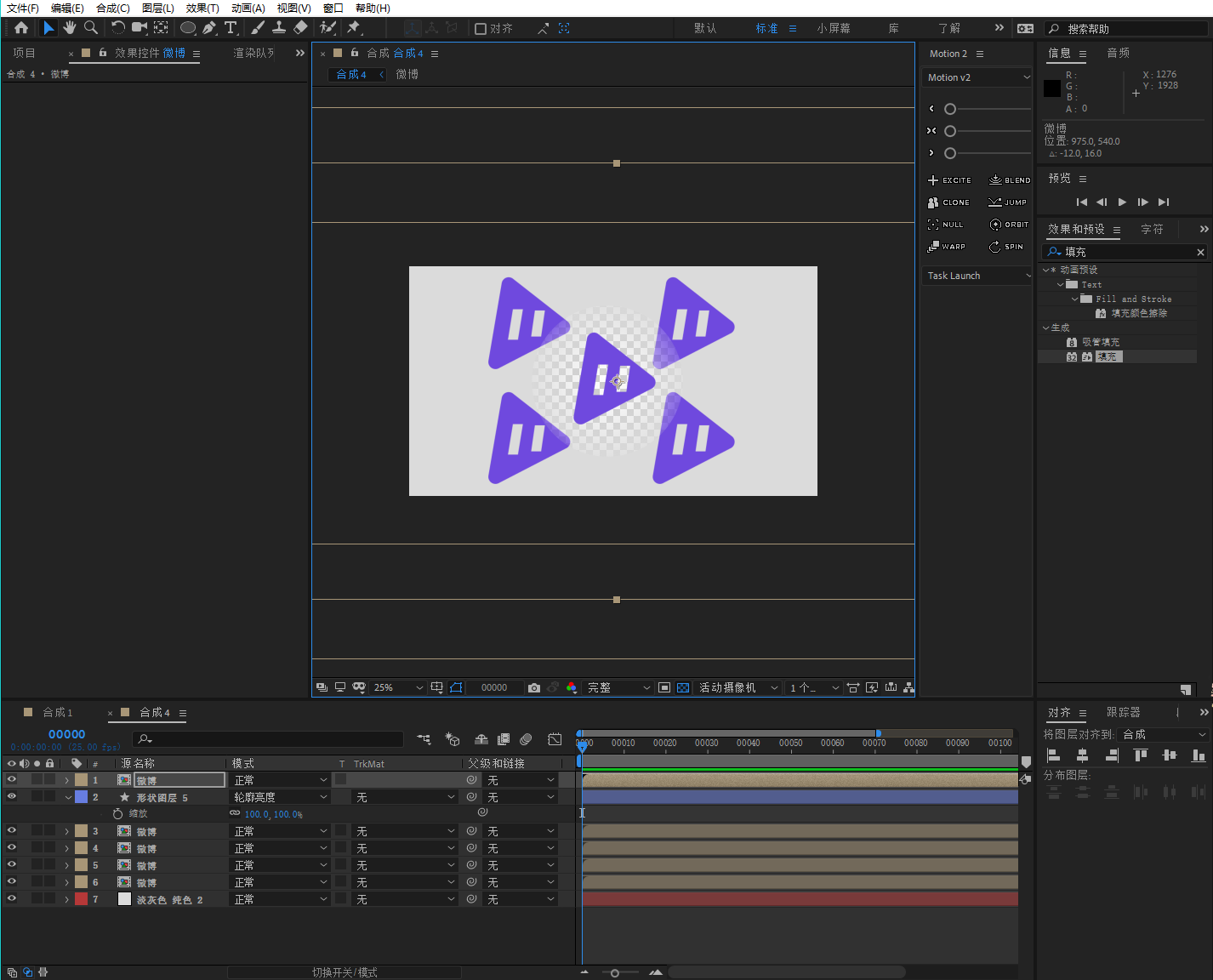Hide layer 5 微博 with eye icon
This screenshot has height=980, width=1213.
point(12,864)
